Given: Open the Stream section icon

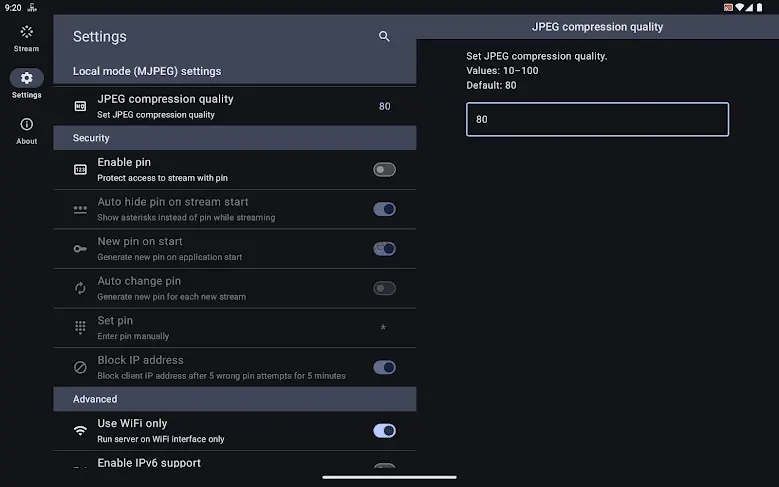Looking at the screenshot, I should [x=26, y=32].
